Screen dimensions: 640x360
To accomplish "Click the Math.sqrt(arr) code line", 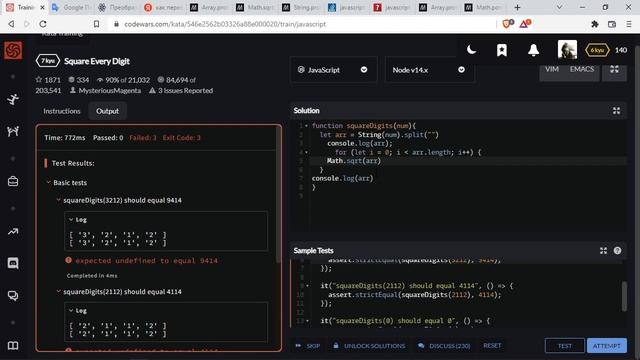I will 354,161.
